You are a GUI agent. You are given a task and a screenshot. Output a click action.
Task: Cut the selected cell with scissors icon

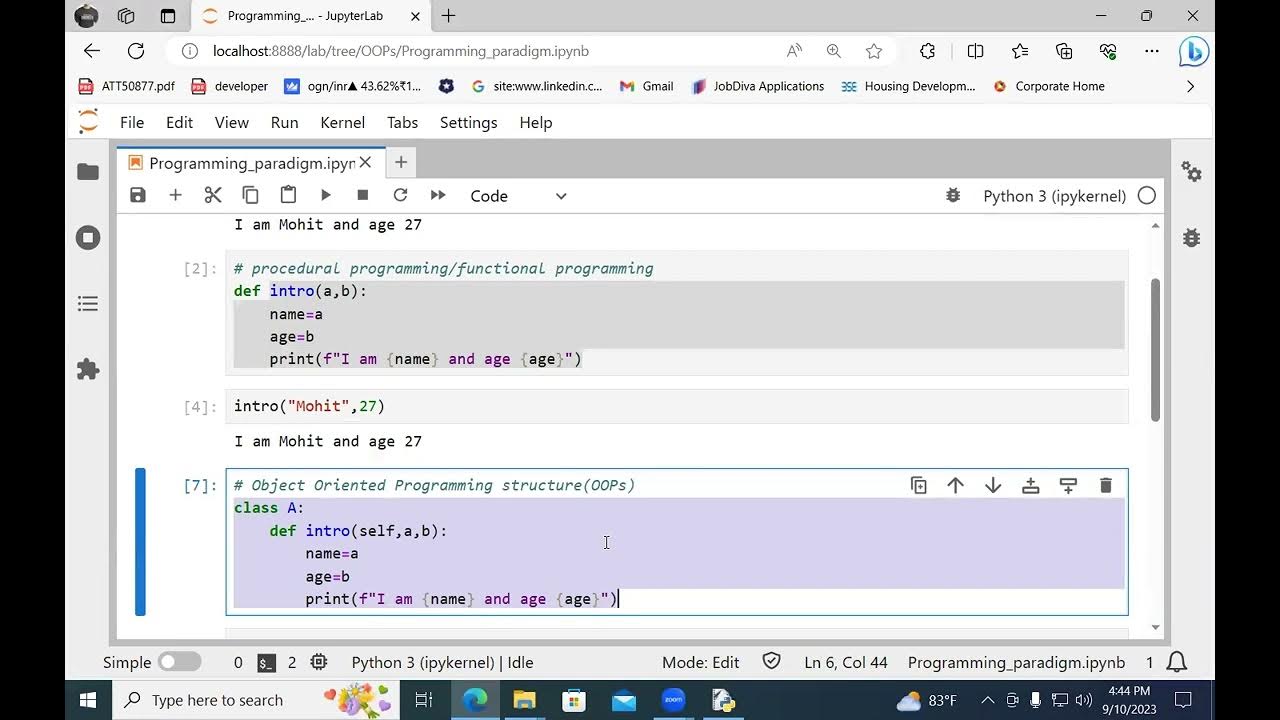pos(213,196)
